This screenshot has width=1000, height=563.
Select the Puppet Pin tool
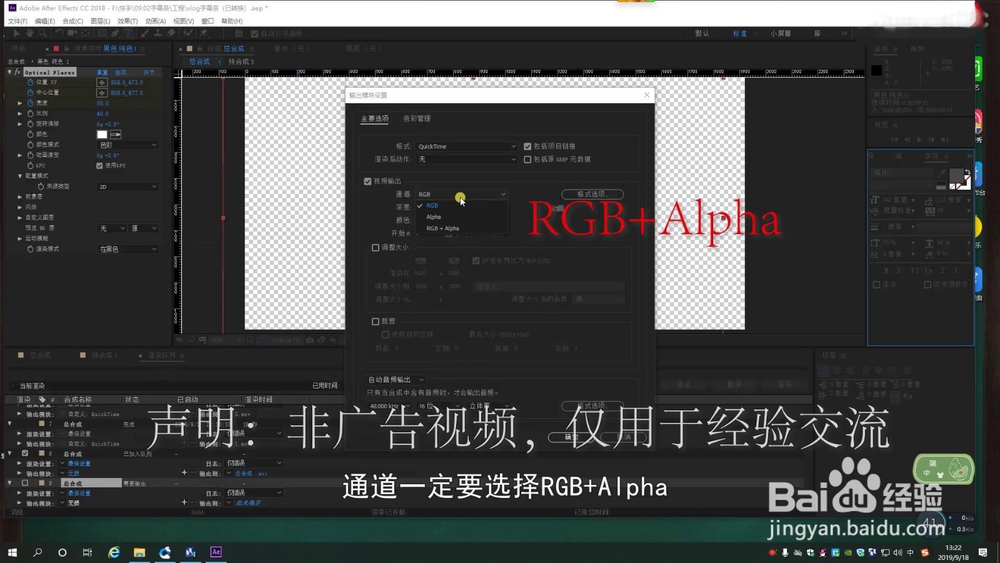(203, 33)
